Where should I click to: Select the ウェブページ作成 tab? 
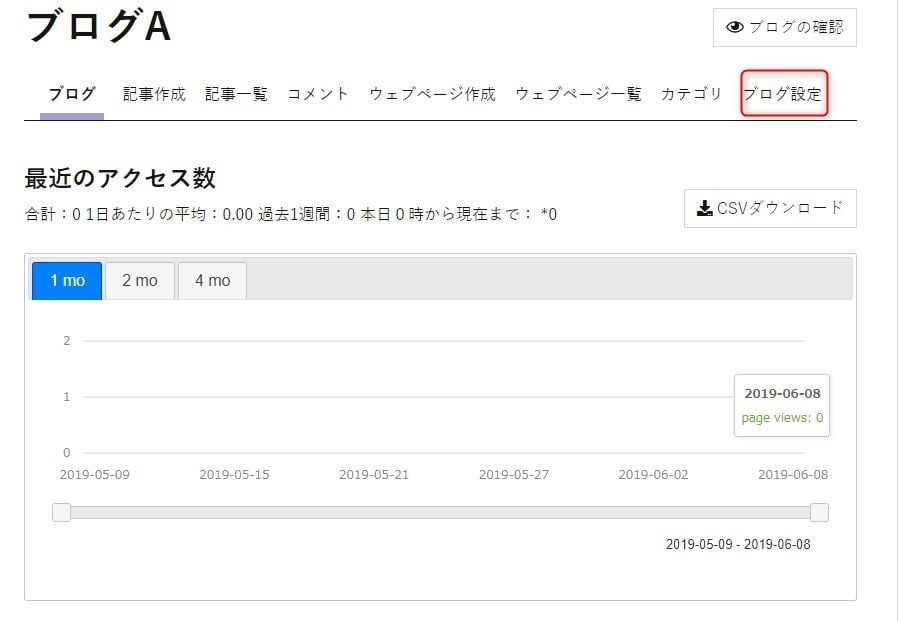[432, 93]
